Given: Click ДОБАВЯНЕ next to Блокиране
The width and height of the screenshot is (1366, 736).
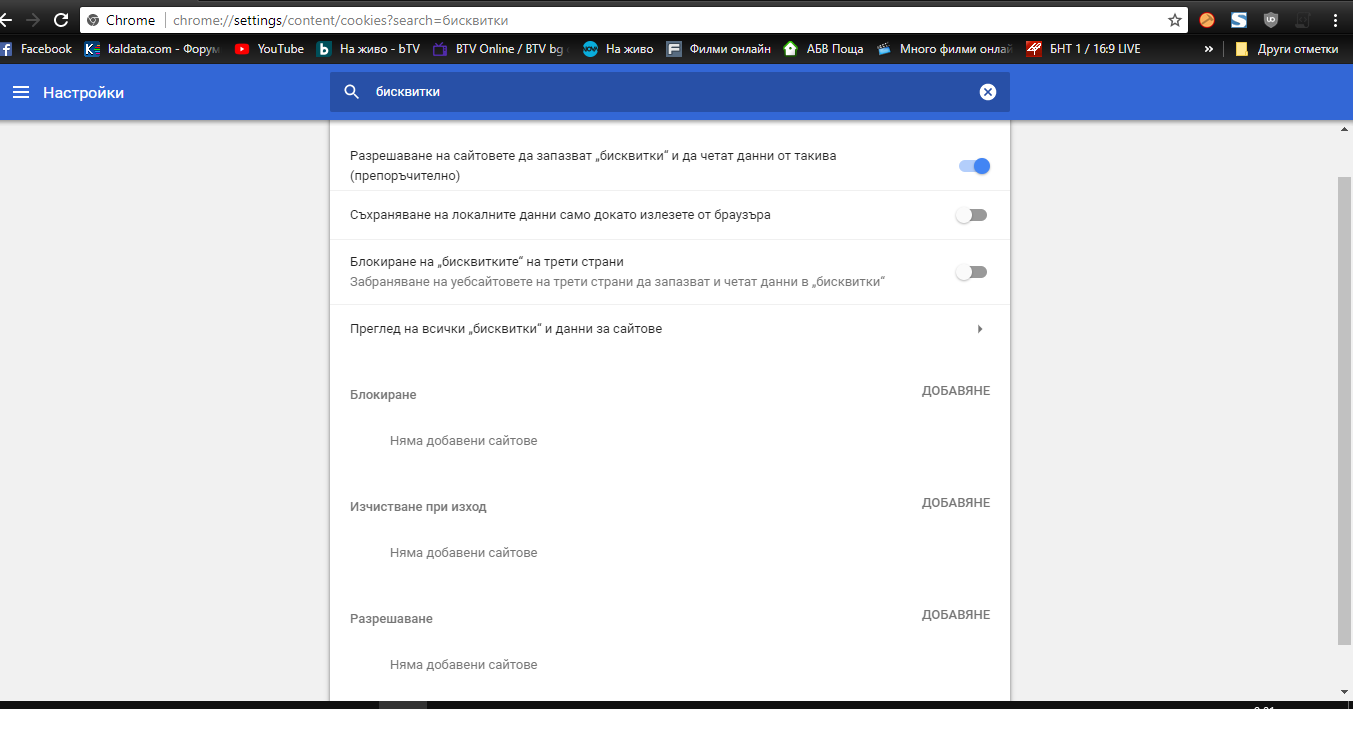Looking at the screenshot, I should click(x=956, y=391).
